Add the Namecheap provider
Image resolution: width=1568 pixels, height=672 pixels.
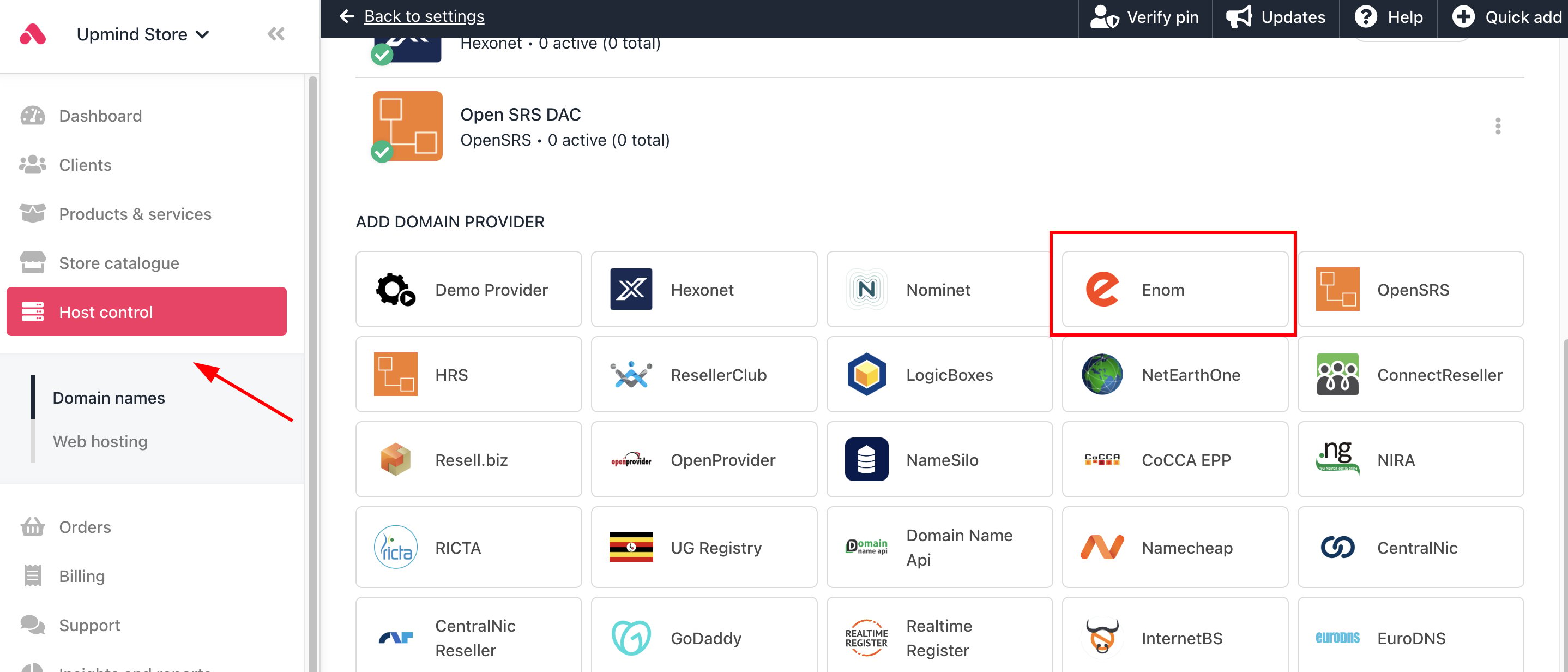[x=1175, y=547]
